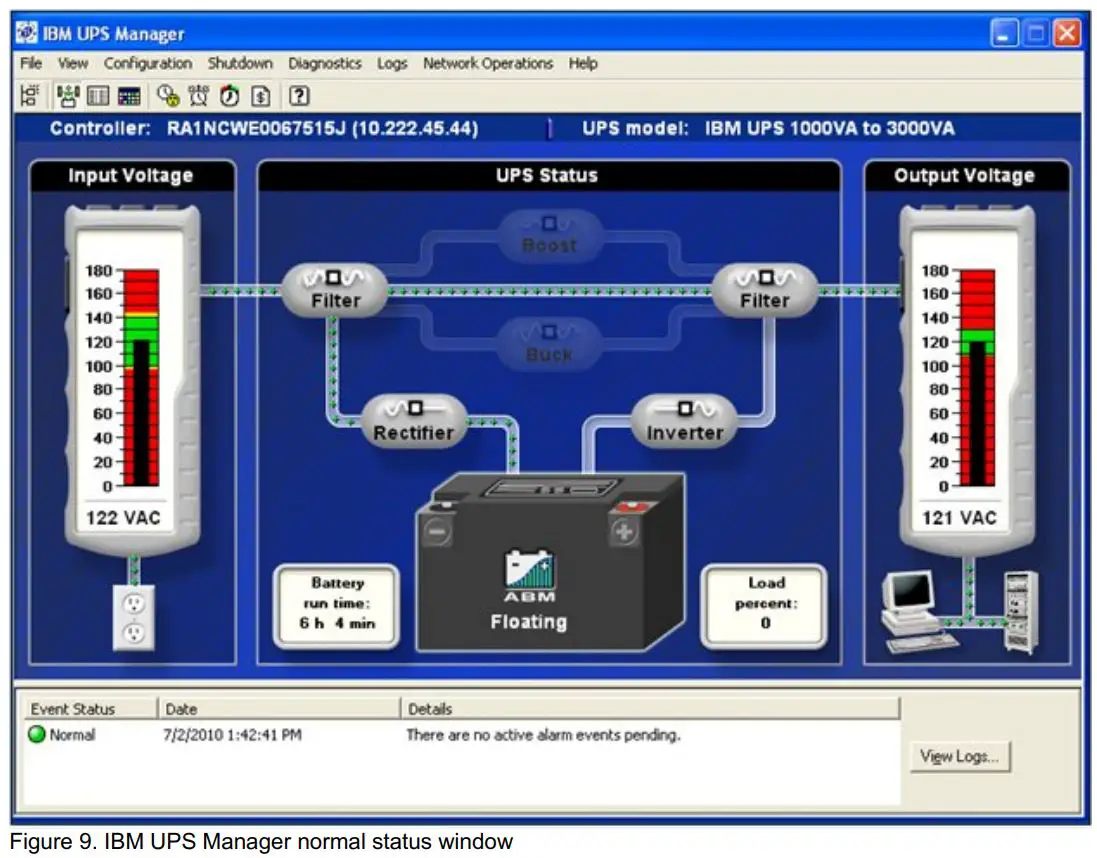Click the output side Filter element

click(x=765, y=288)
